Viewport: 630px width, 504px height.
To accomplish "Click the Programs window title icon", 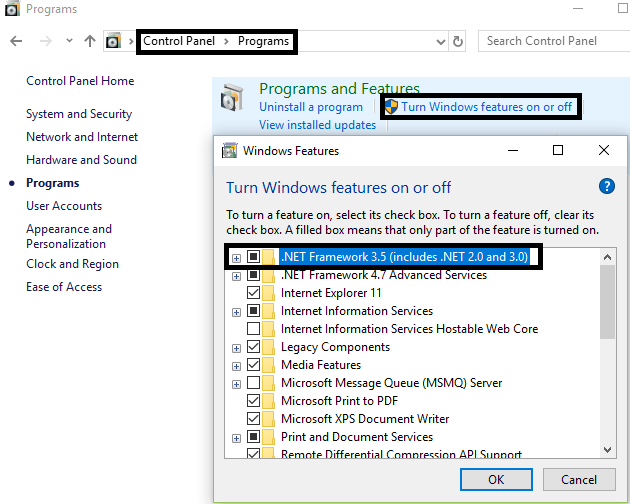I will (x=12, y=9).
